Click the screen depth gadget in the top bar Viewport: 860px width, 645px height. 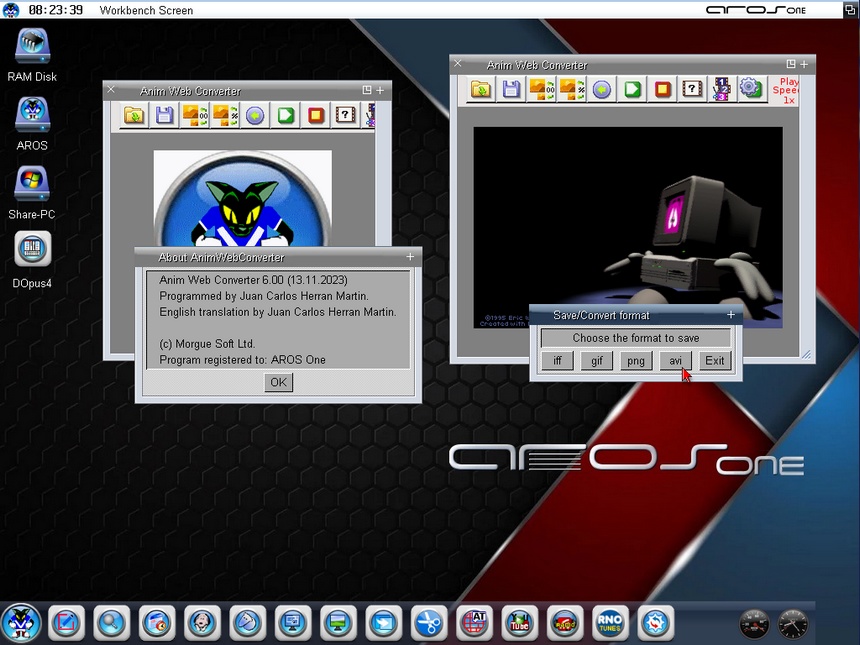850,9
